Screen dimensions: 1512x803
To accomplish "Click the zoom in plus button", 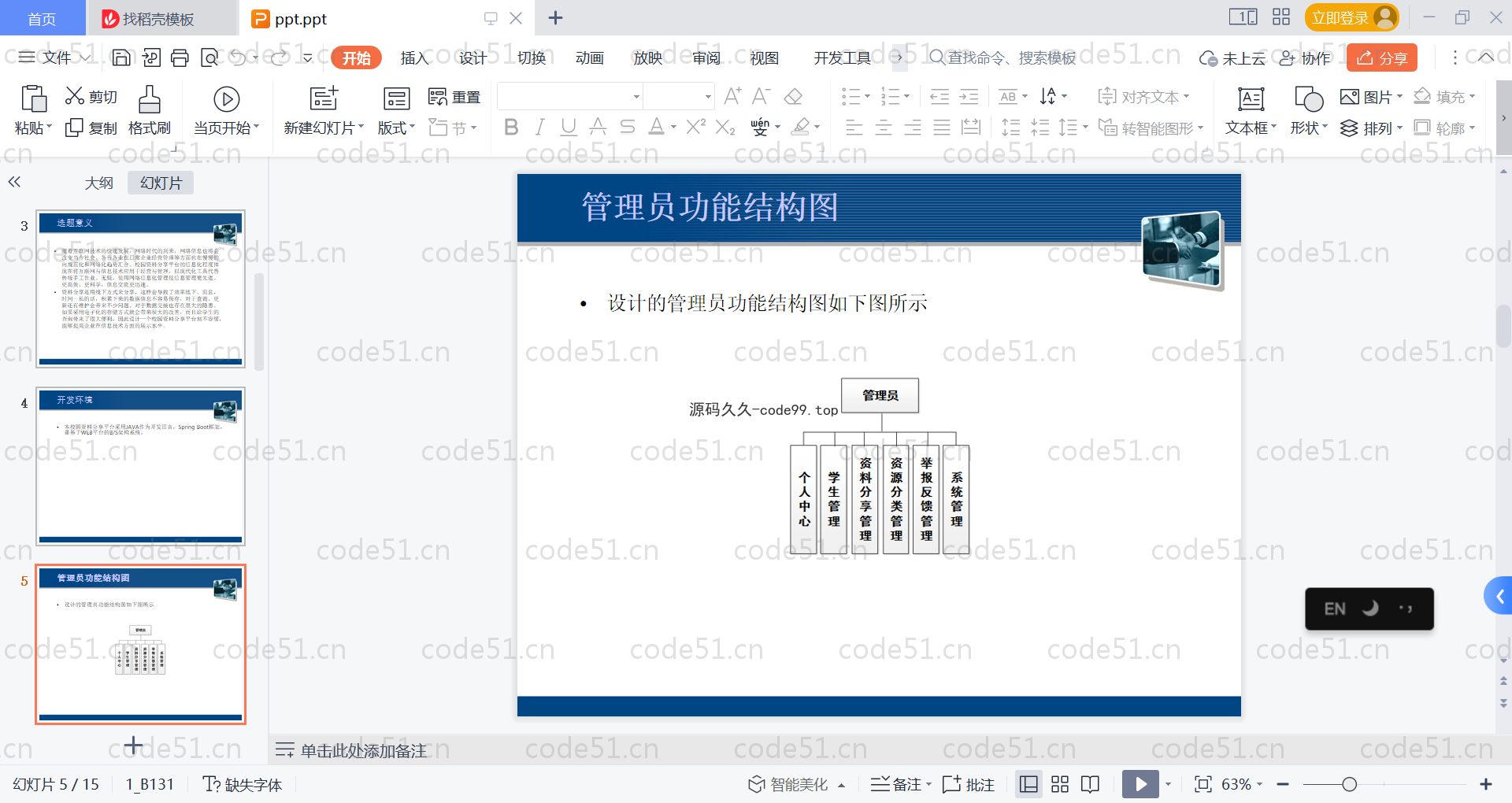I will tap(1486, 784).
